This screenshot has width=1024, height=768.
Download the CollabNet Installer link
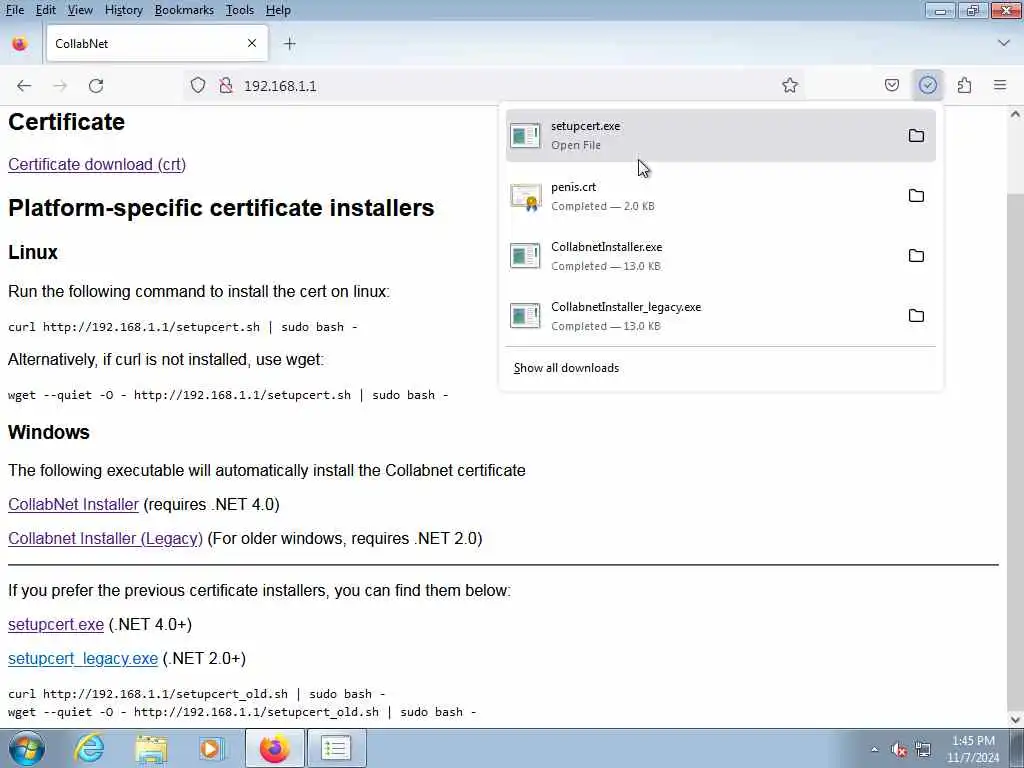click(73, 504)
